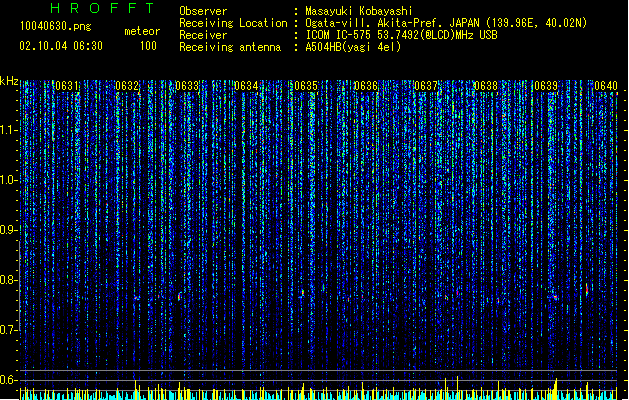Click the 0636 time marker
This screenshot has height=400, width=629.
point(366,86)
